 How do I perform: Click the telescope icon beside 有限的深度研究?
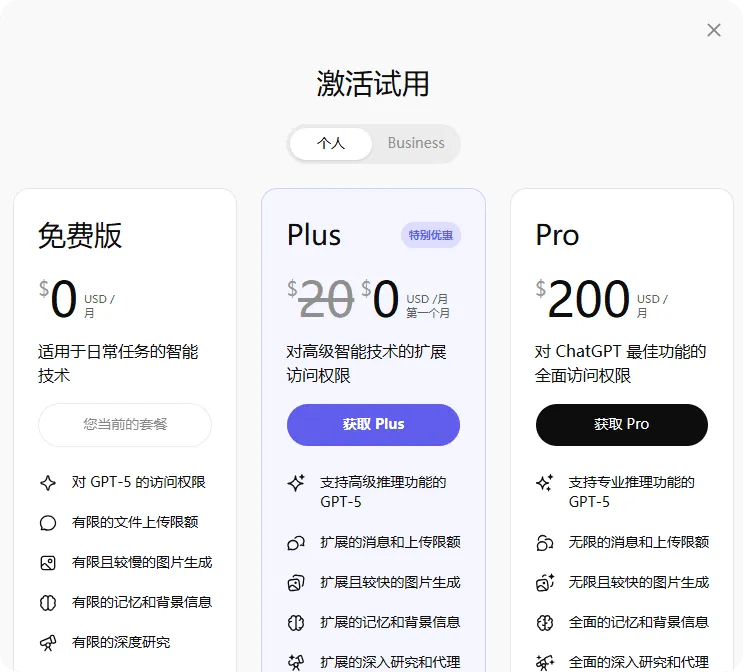point(48,643)
